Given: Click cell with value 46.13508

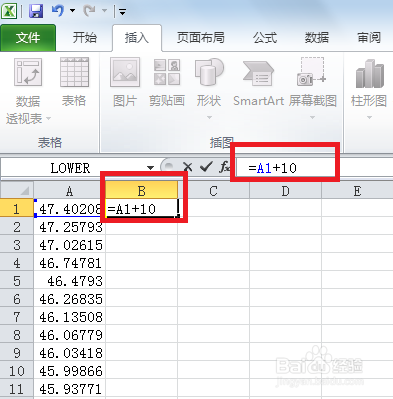Looking at the screenshot, I should [x=69, y=317].
